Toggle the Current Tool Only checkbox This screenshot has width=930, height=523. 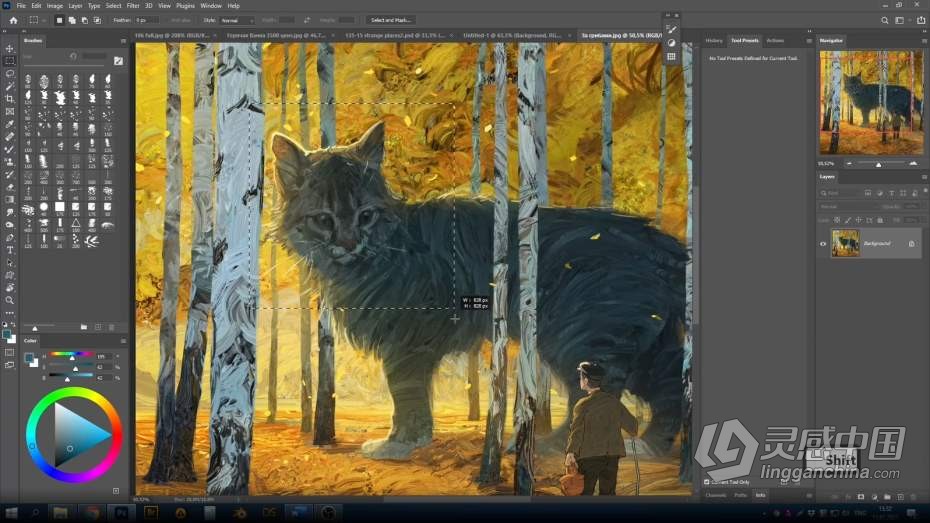tap(706, 482)
